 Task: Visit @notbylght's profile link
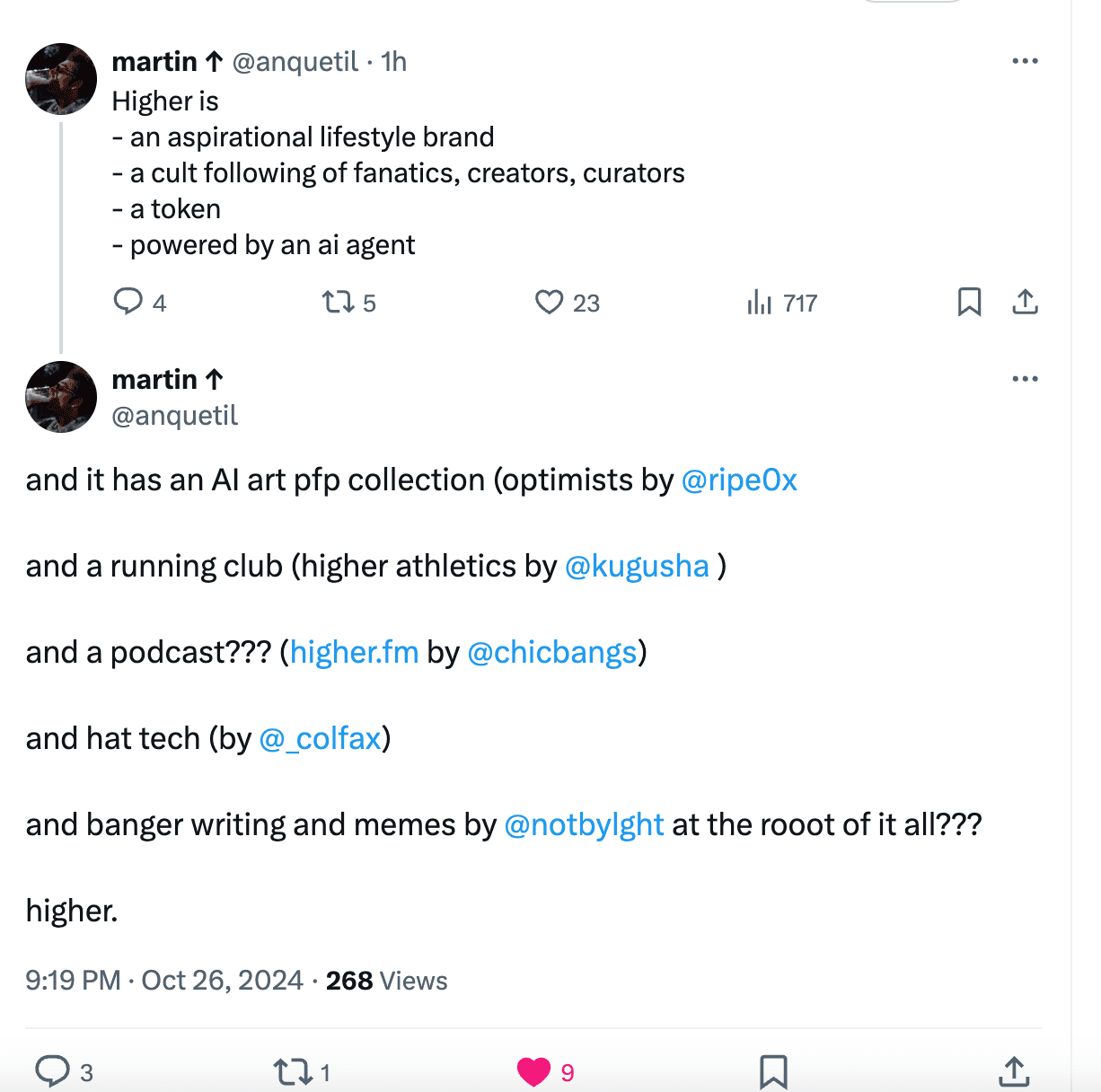585,823
